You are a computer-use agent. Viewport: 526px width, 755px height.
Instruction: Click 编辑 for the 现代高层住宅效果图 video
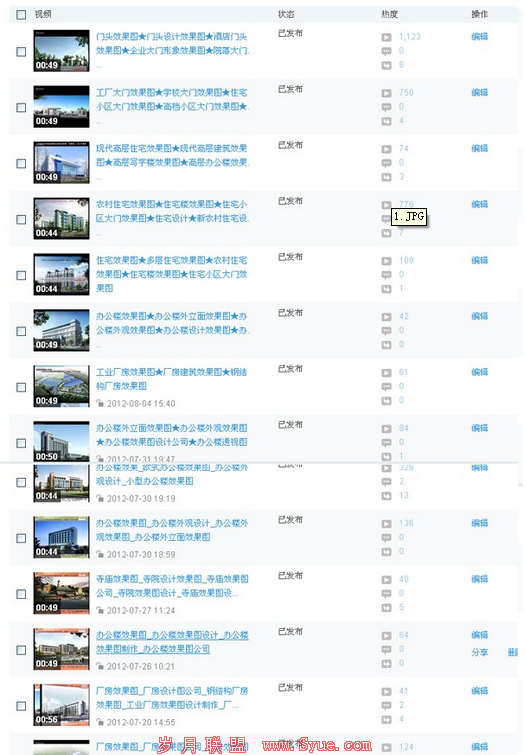pyautogui.click(x=479, y=148)
